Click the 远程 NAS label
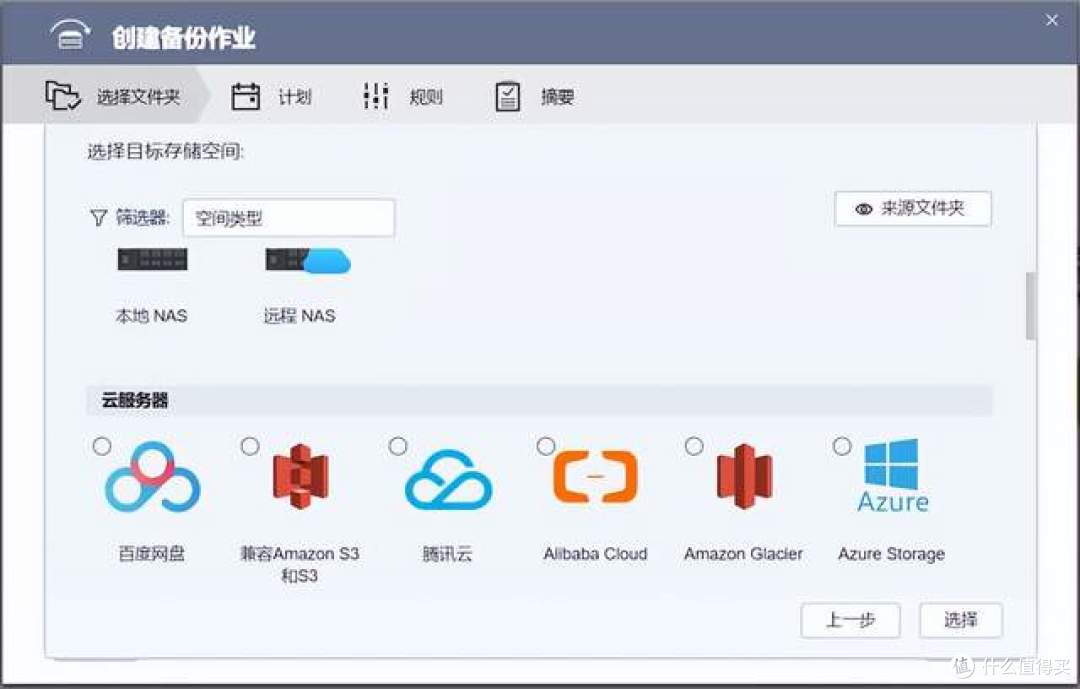 click(300, 316)
